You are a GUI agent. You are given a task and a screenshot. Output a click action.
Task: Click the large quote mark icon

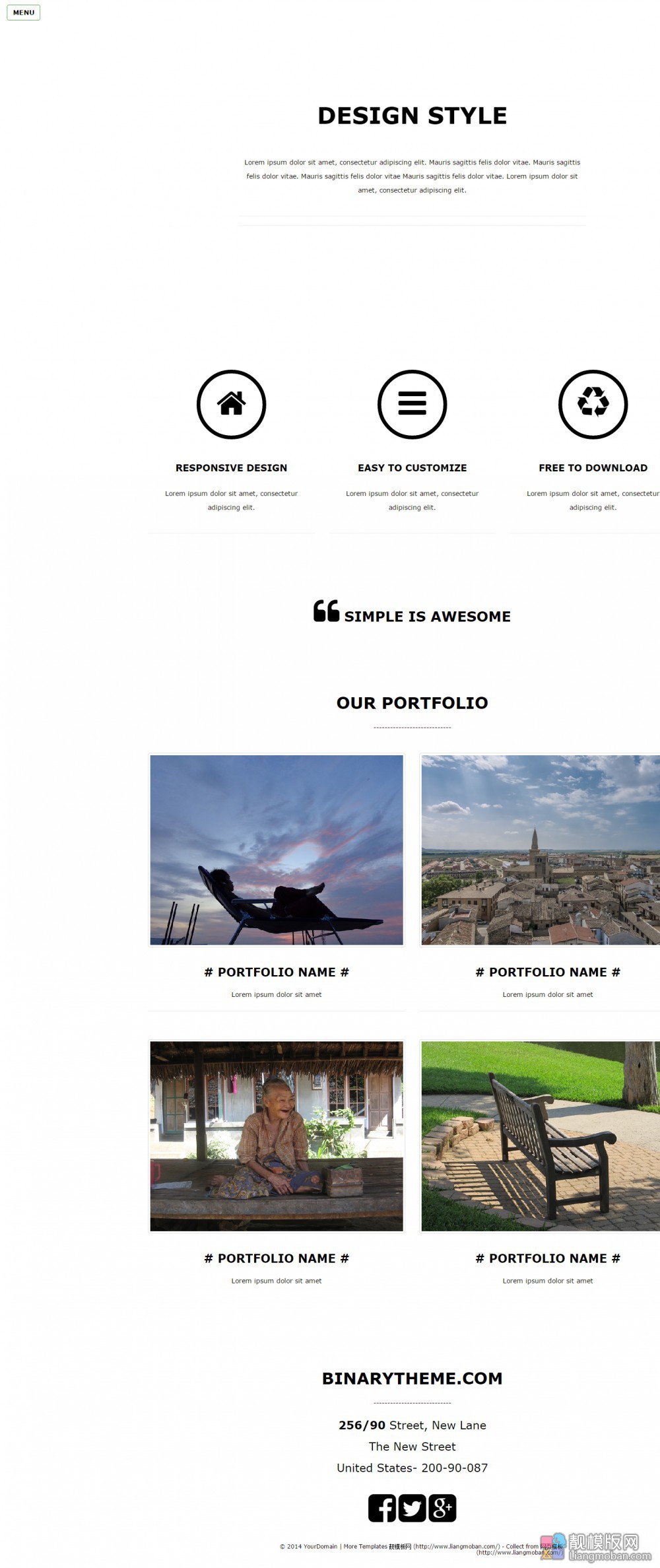coord(327,611)
